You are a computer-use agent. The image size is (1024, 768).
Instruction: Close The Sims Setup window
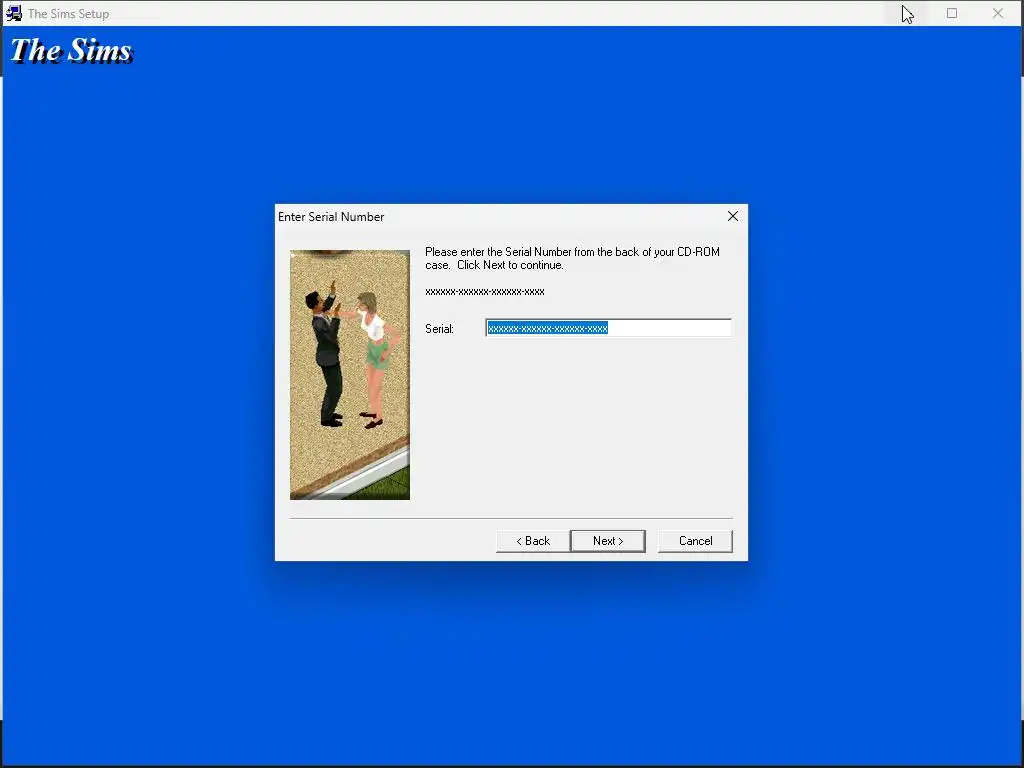point(997,13)
